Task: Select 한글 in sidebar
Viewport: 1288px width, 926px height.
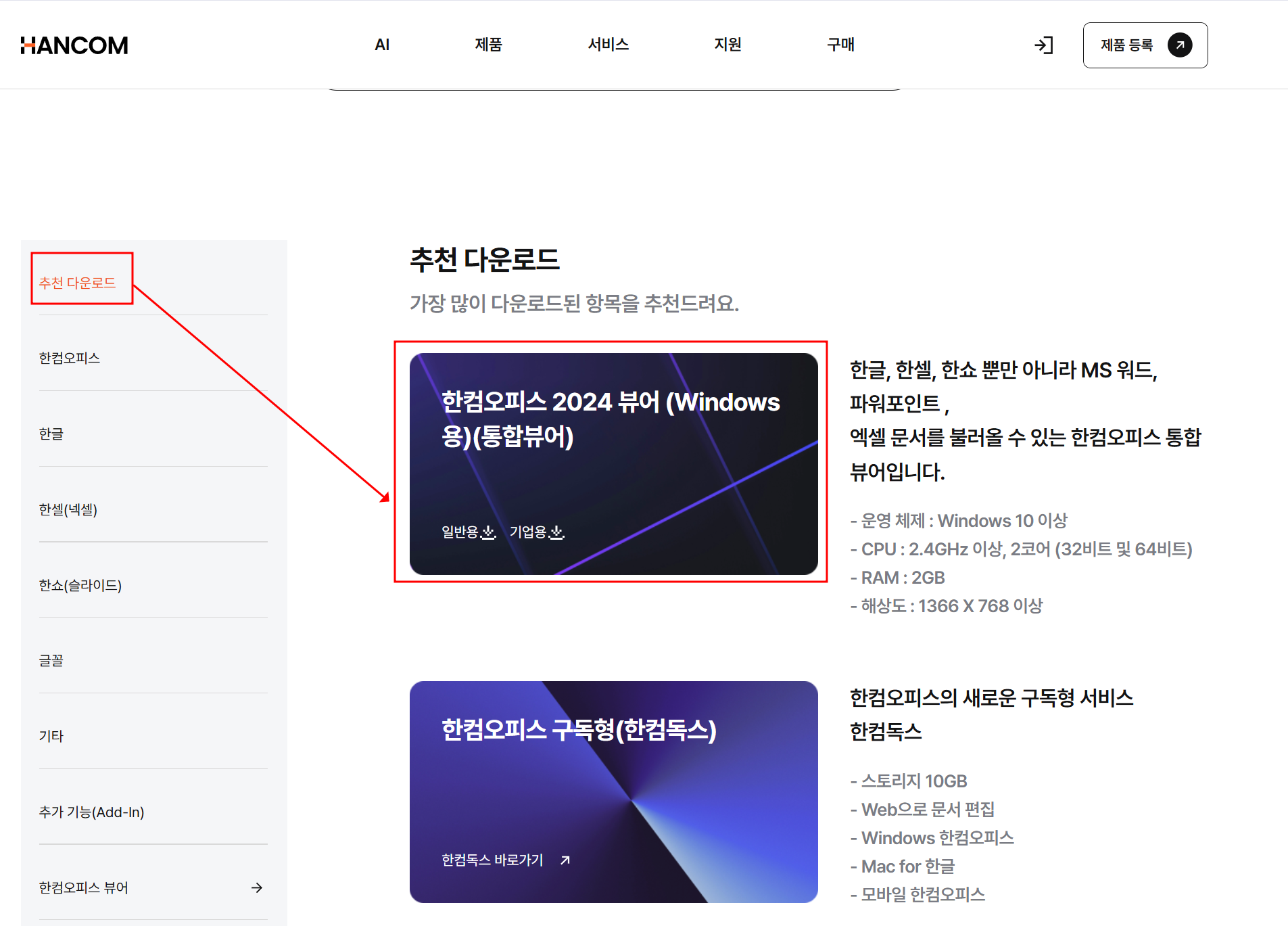Action: click(x=51, y=434)
